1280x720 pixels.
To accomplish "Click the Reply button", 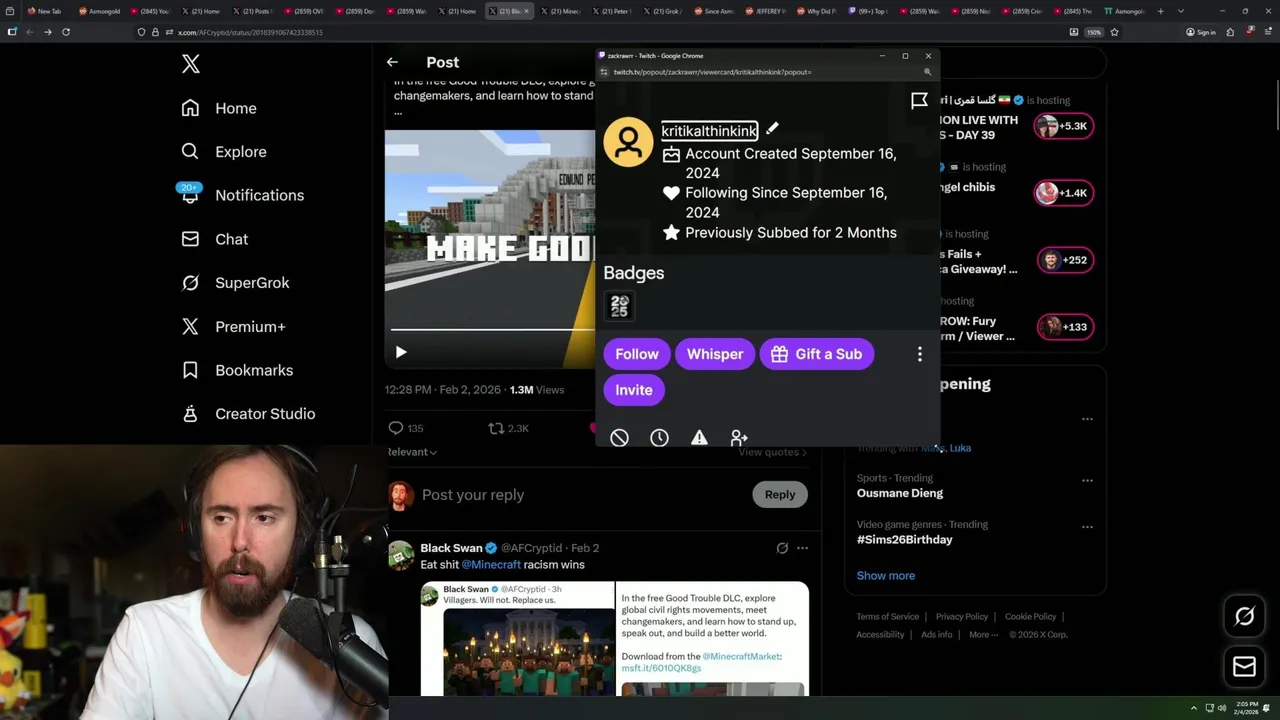I will pyautogui.click(x=780, y=494).
